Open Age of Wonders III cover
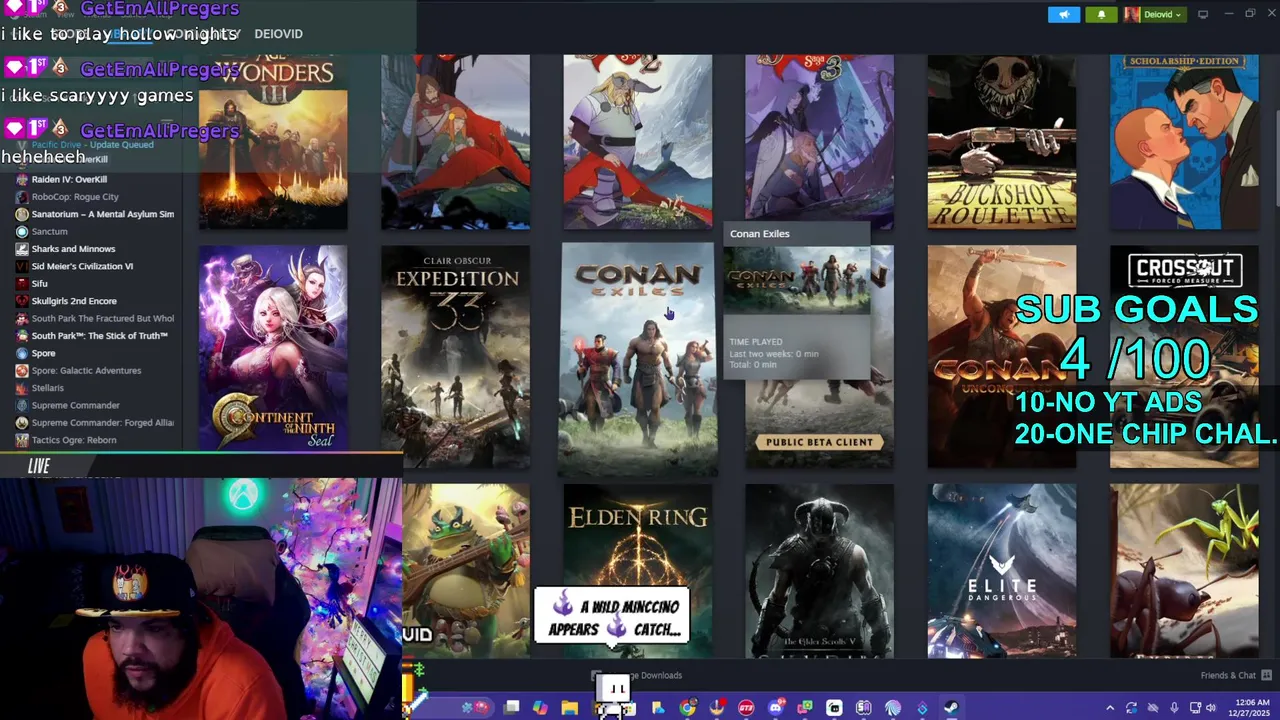1280x720 pixels. [x=273, y=142]
